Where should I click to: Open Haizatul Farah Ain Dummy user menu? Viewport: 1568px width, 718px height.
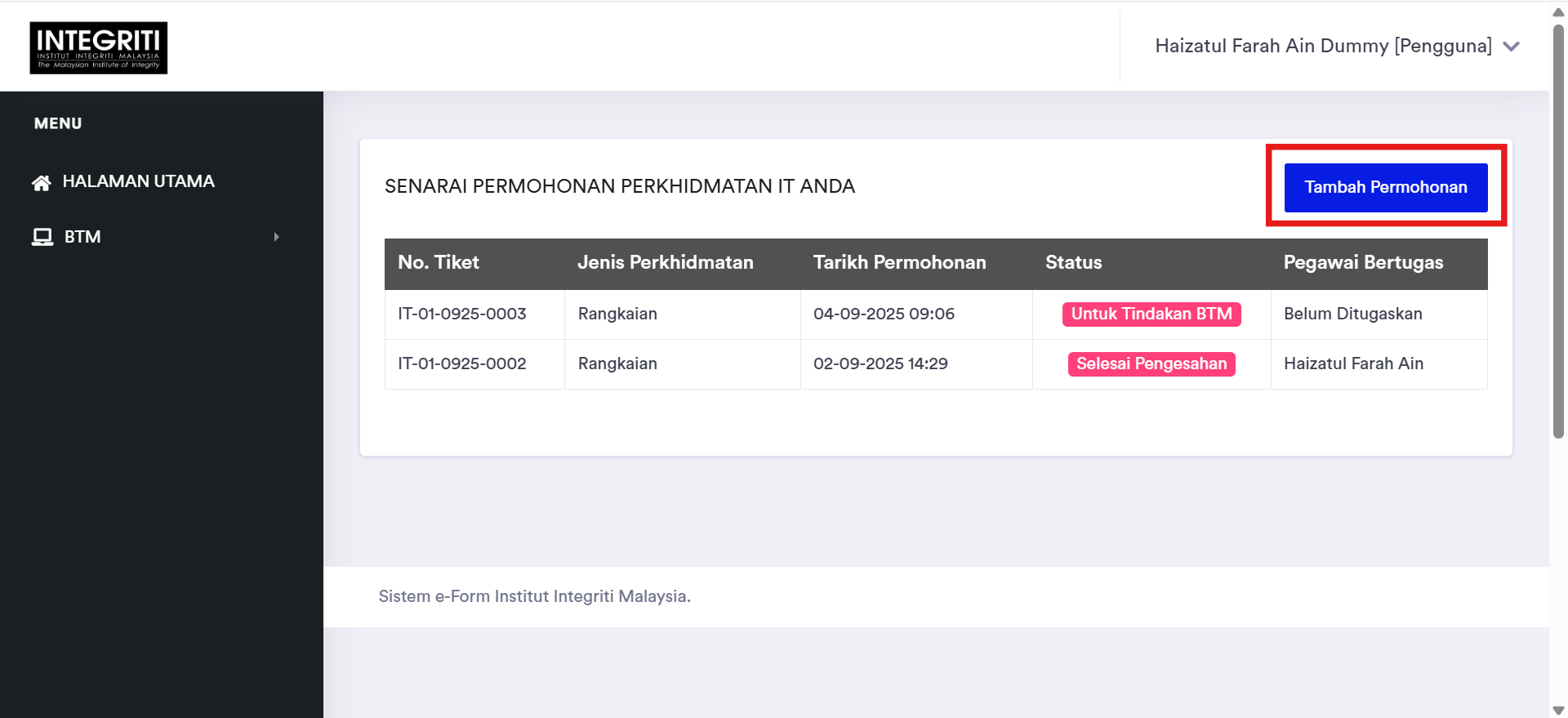click(x=1323, y=47)
